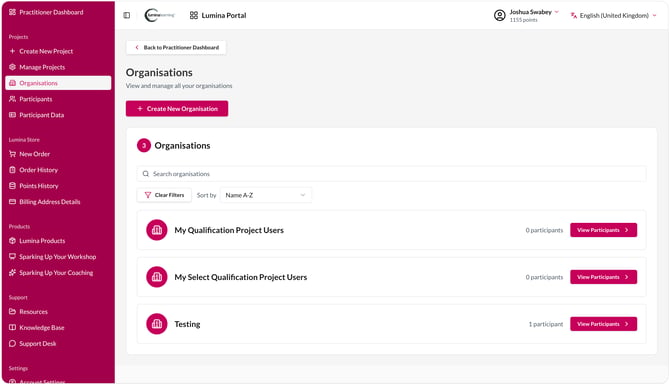Open Participant Data in sidebar
This screenshot has height=385, width=670.
pyautogui.click(x=37, y=115)
